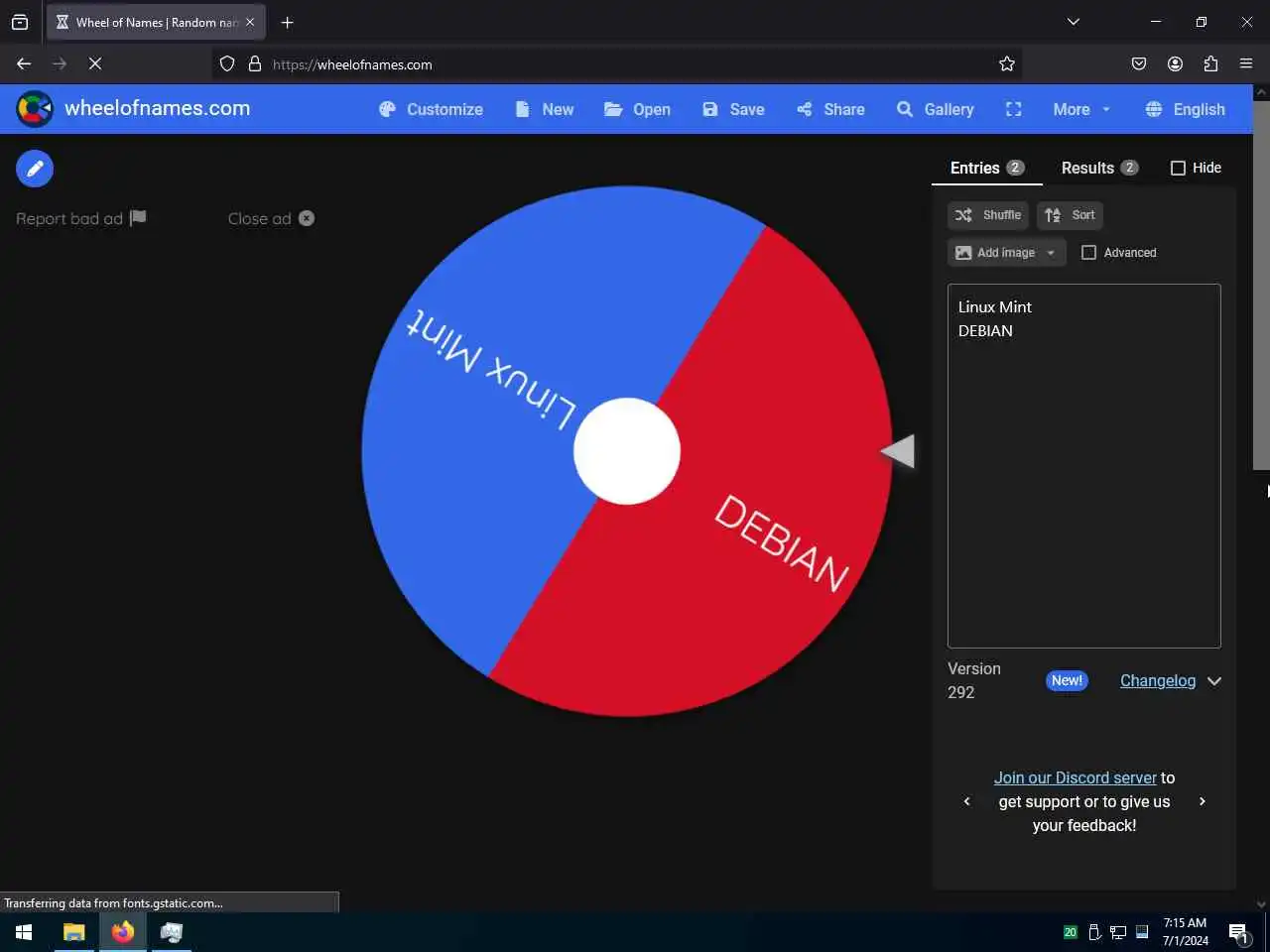Select the Wheel of Names browser tab
The height and width of the screenshot is (952, 1270).
point(156,22)
